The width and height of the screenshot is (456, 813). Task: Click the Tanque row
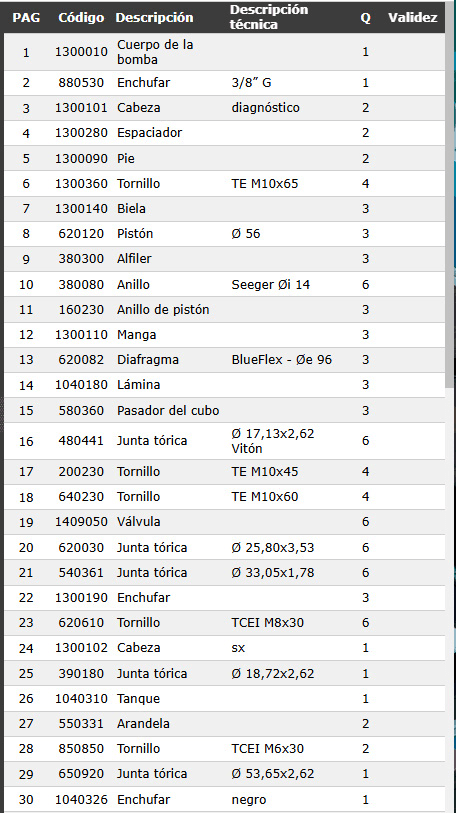(x=224, y=699)
